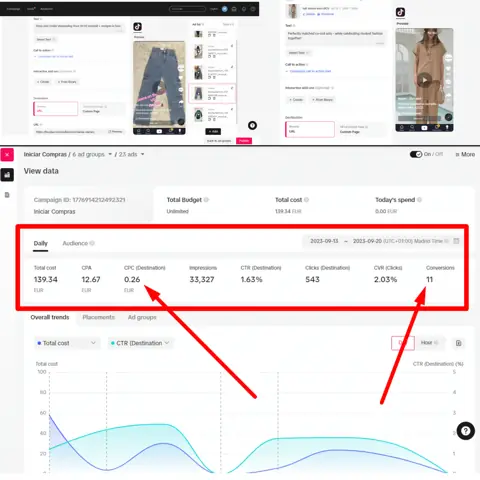Viewport: 480px width, 480px height.
Task: Show Total Budget info tooltip
Action: pyautogui.click(x=206, y=200)
